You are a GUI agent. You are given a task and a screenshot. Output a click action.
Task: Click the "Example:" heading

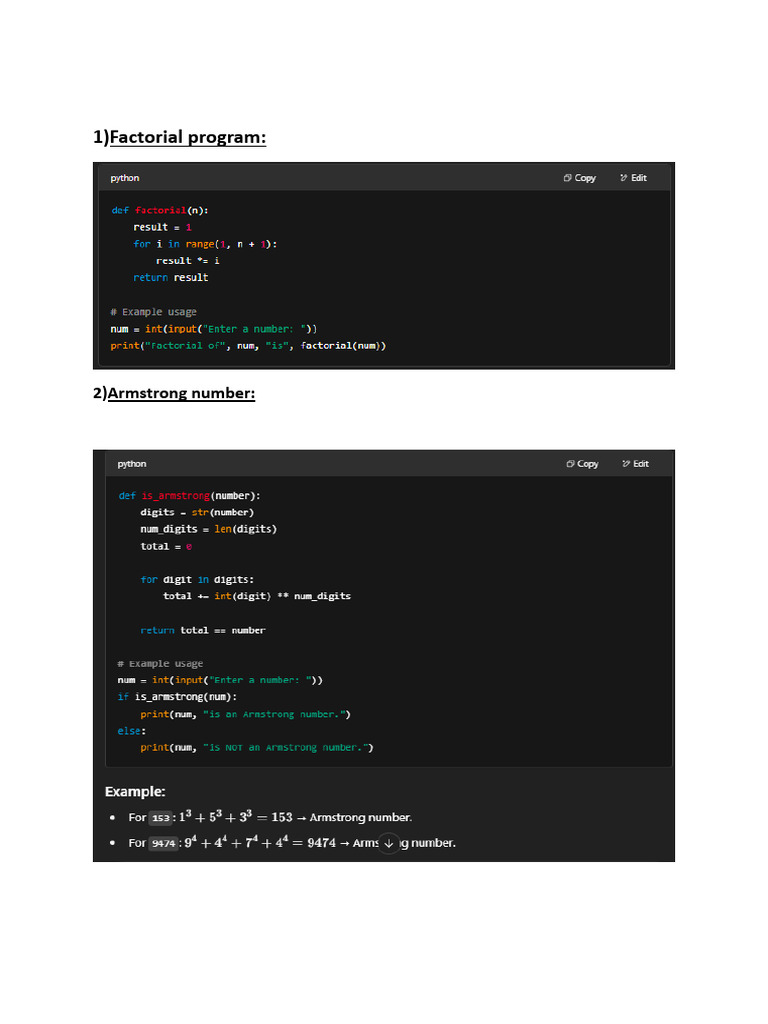(135, 791)
